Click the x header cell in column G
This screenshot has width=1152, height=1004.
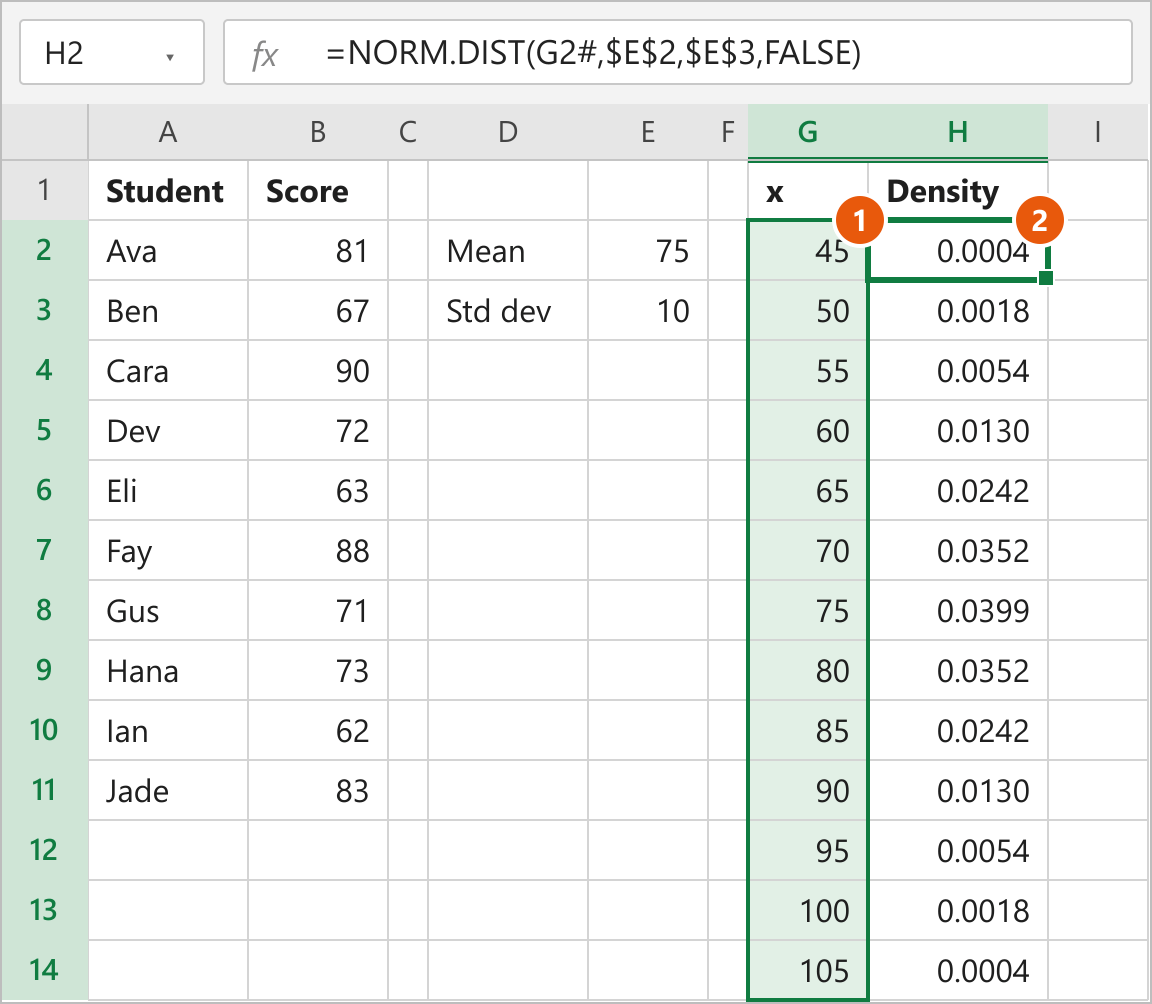(808, 190)
